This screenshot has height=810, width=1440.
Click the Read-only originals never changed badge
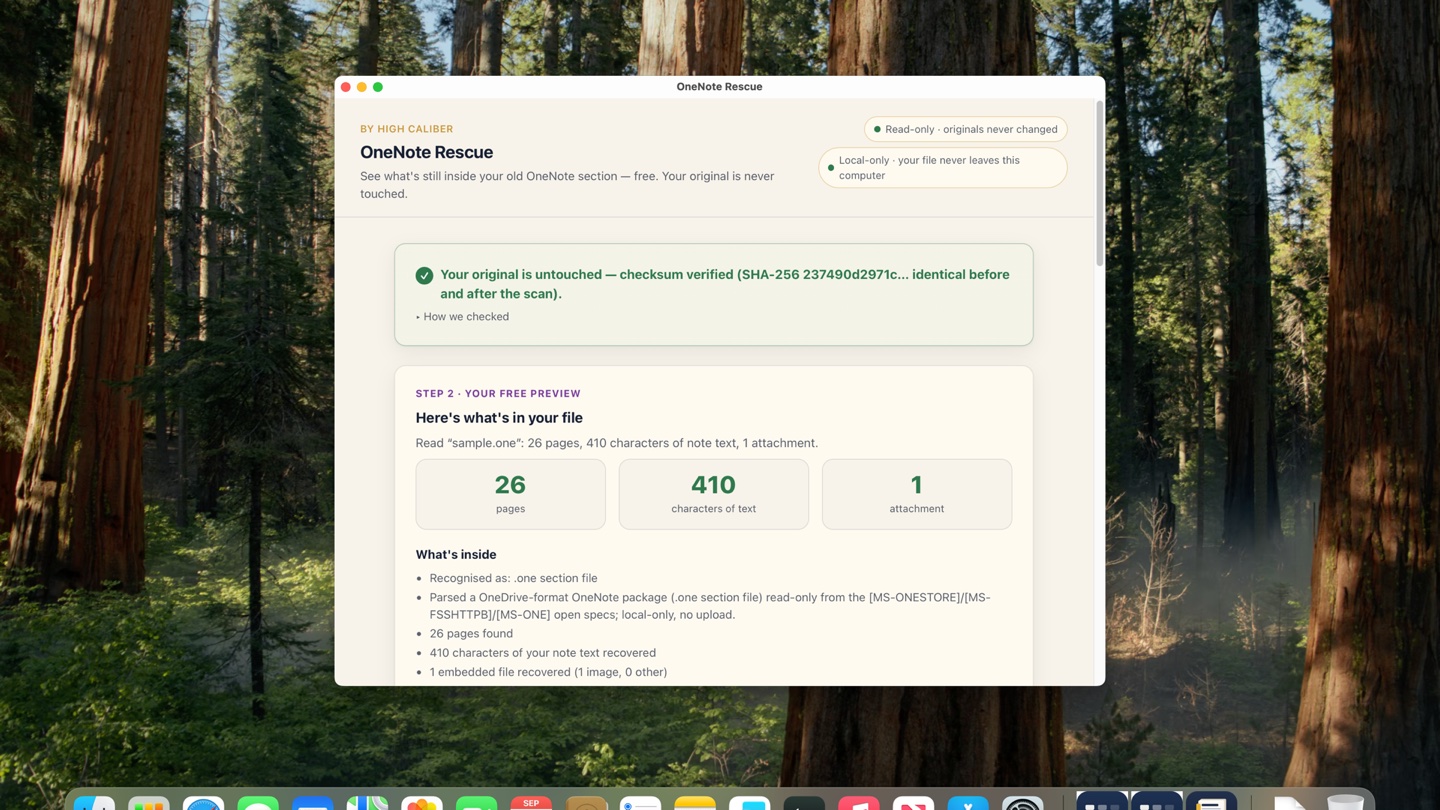click(966, 129)
